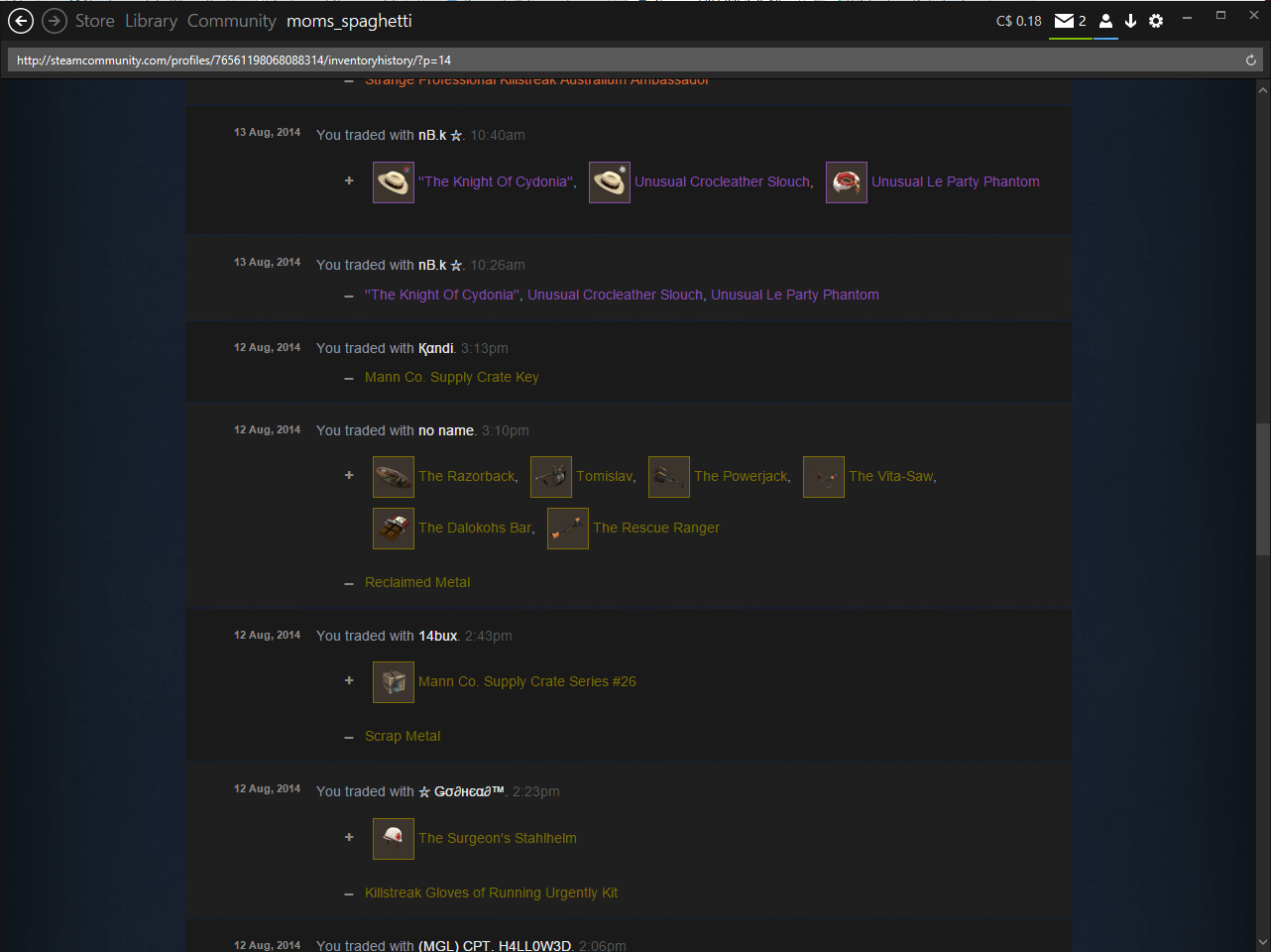
Task: Click The Surgeon's Stahlhelm hat icon
Action: pyautogui.click(x=394, y=839)
